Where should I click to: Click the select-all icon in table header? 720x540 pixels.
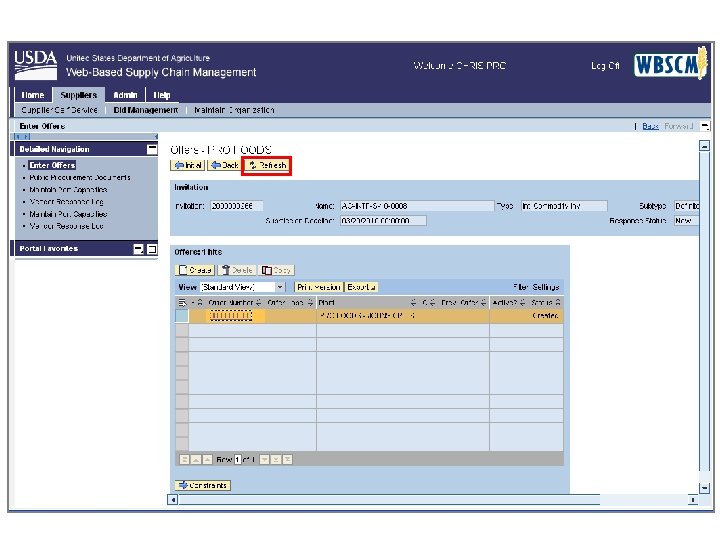tap(182, 303)
